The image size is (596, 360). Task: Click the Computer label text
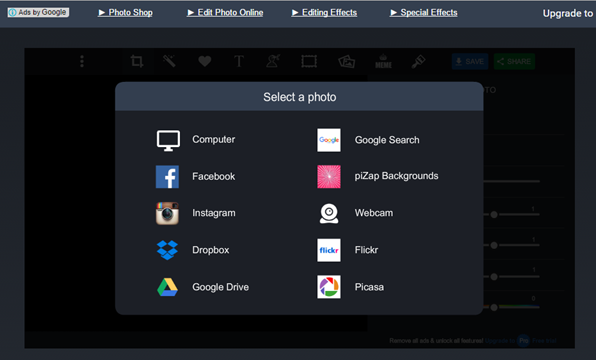point(214,140)
